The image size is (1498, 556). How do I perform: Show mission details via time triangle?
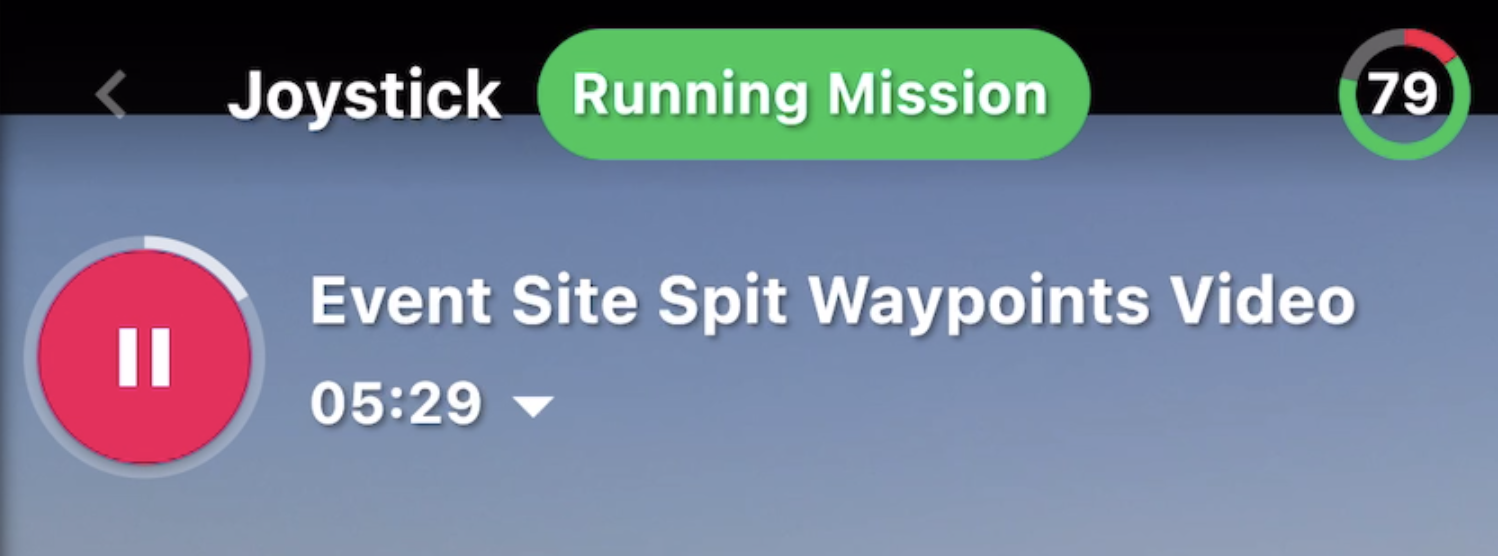(x=534, y=405)
